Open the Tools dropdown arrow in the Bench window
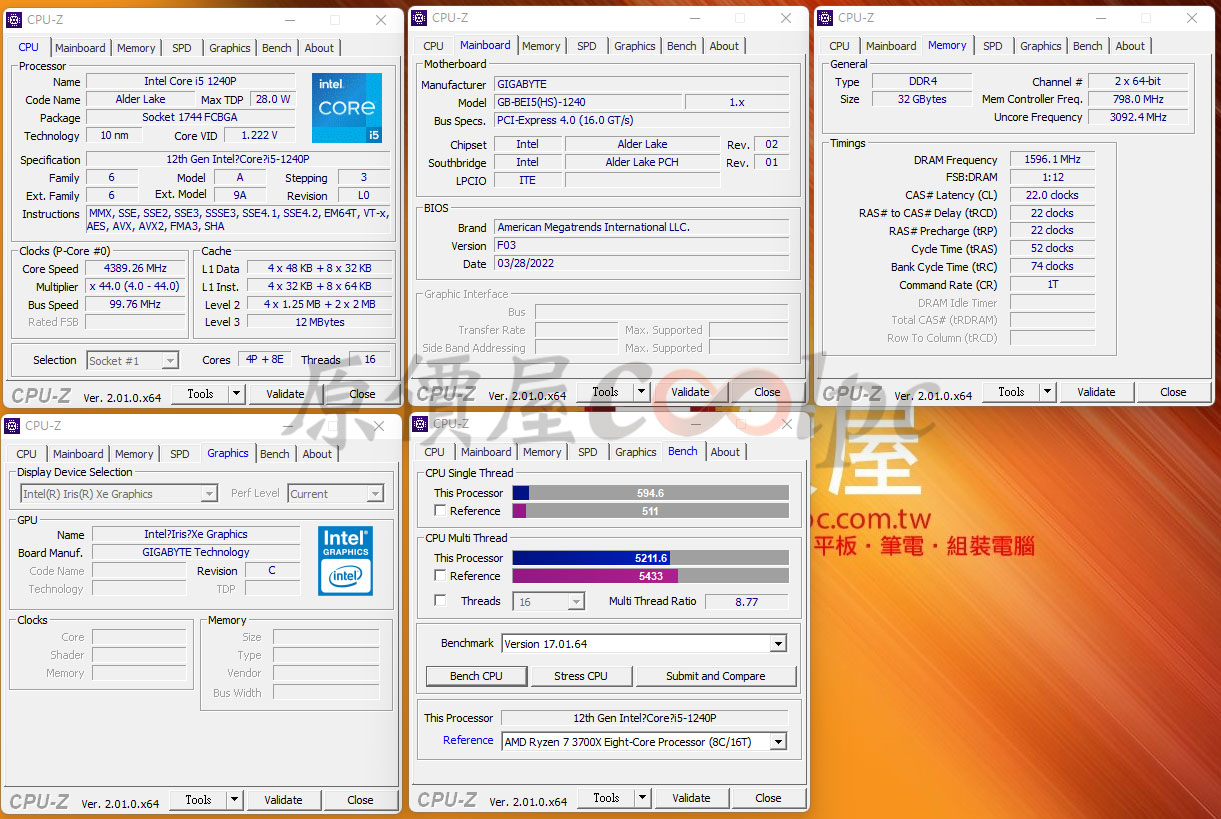 643,798
